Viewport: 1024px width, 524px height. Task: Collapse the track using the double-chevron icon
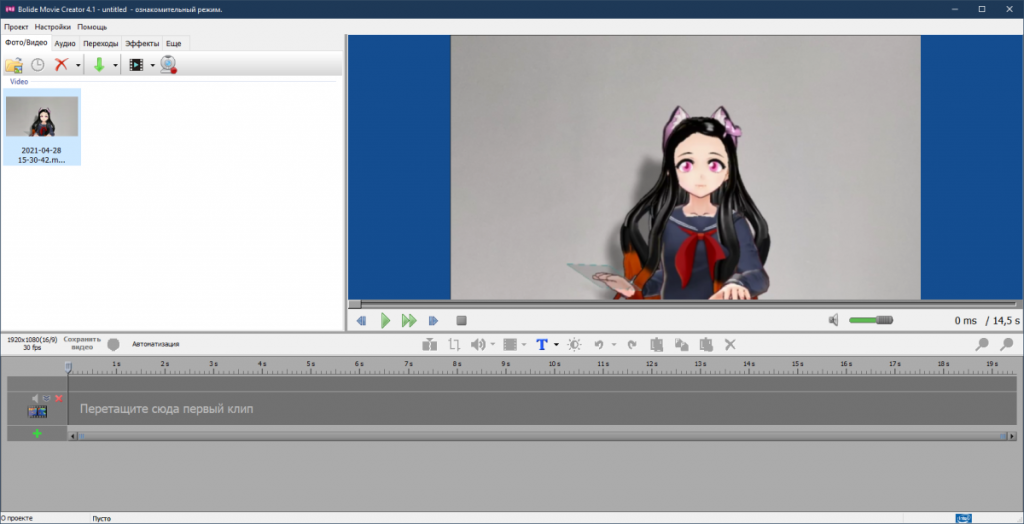click(46, 399)
